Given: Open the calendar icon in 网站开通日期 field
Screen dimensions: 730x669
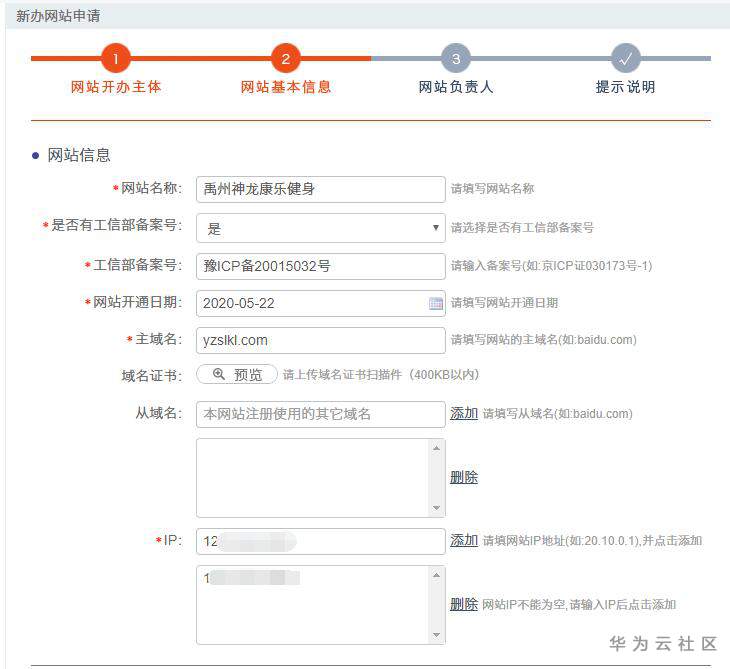Looking at the screenshot, I should 436,304.
